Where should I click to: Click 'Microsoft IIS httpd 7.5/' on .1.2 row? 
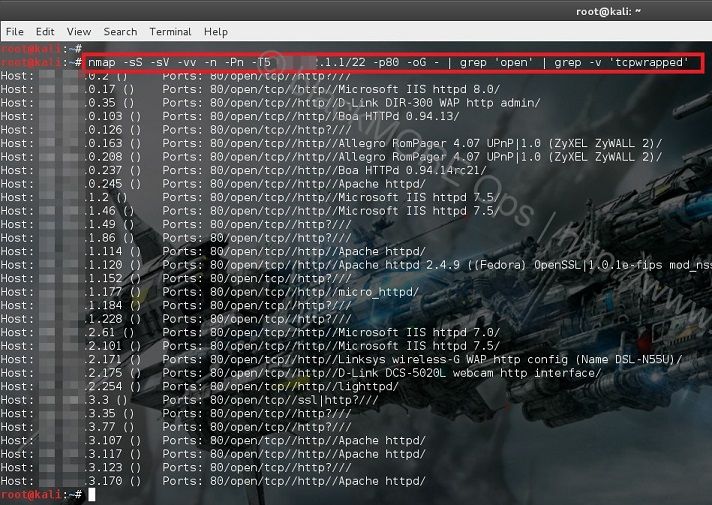click(419, 198)
